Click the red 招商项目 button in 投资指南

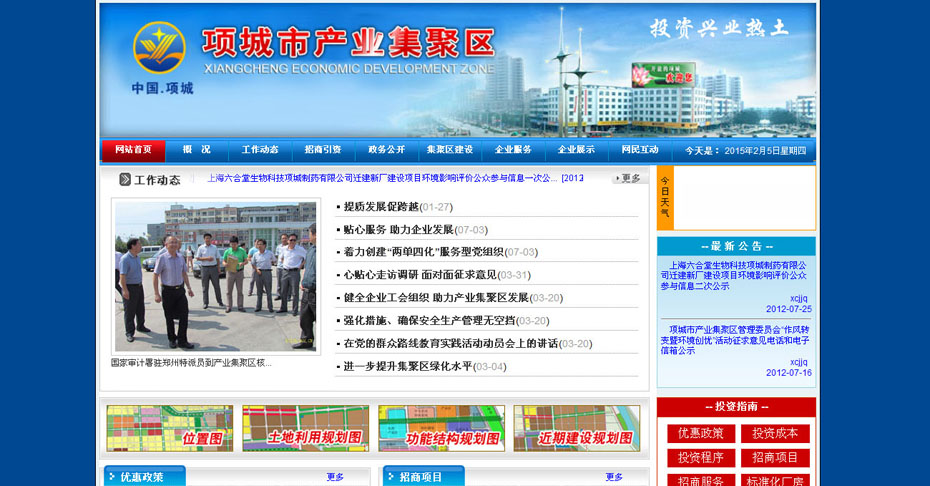point(775,458)
